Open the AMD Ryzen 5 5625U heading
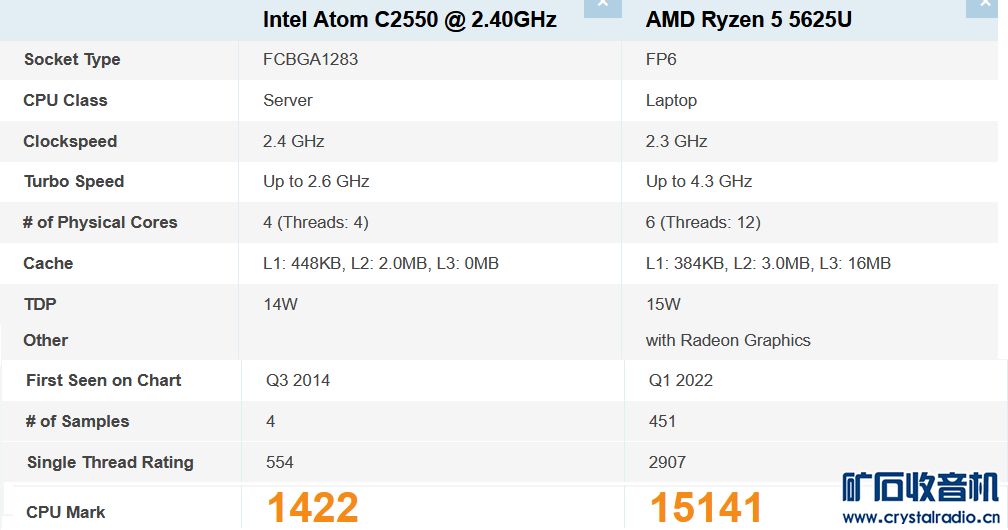1008x530 pixels. coord(749,20)
